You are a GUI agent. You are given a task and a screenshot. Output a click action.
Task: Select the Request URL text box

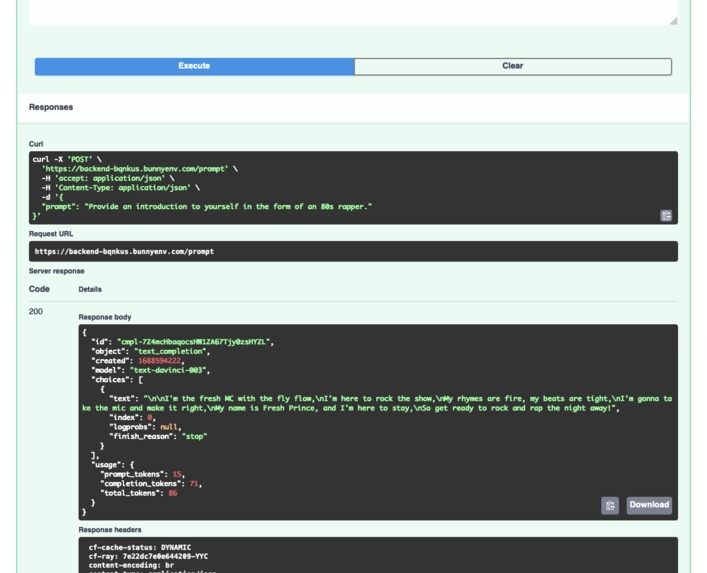(x=353, y=252)
